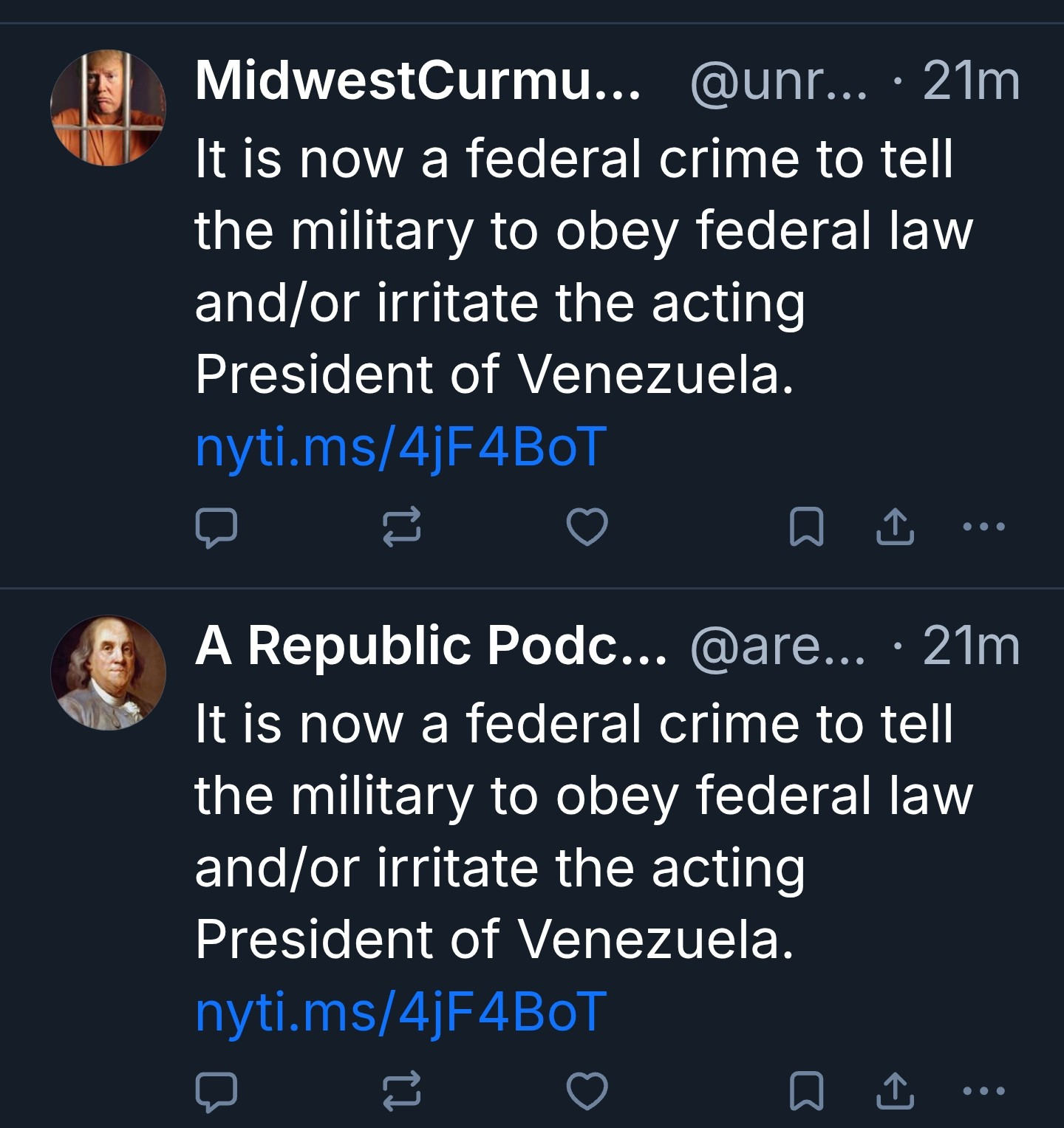The width and height of the screenshot is (1064, 1128).
Task: Open MidwestCurmu... display name profile
Action: pos(417,81)
